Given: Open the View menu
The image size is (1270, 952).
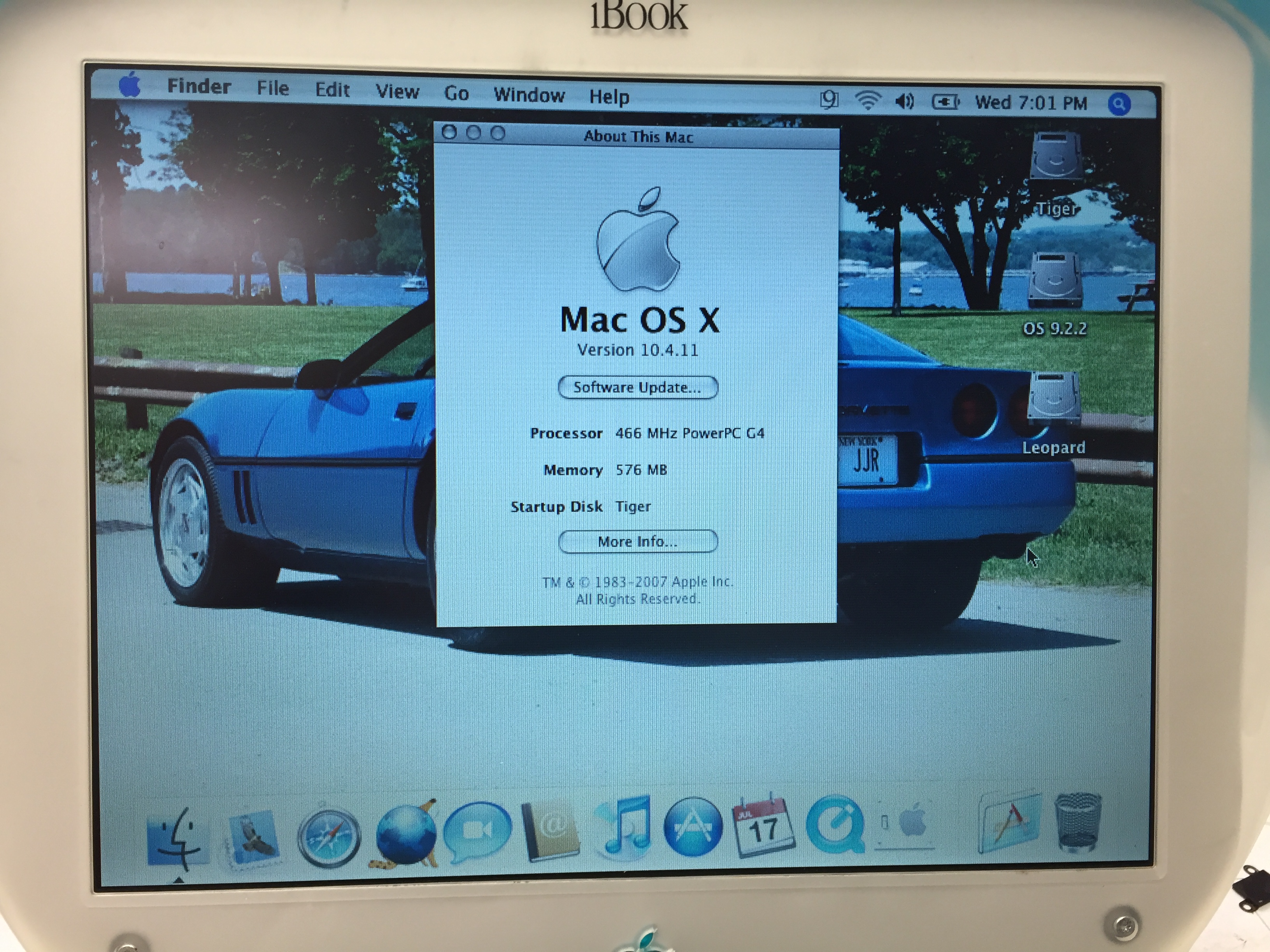Looking at the screenshot, I should 397,92.
